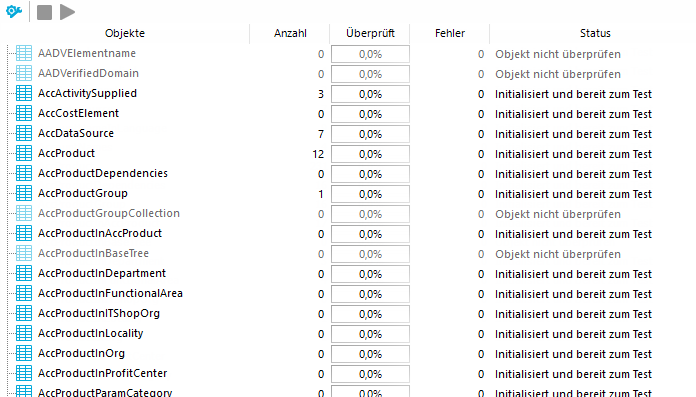
Task: Click the table icon for AccActivitySupplied
Action: click(x=24, y=93)
